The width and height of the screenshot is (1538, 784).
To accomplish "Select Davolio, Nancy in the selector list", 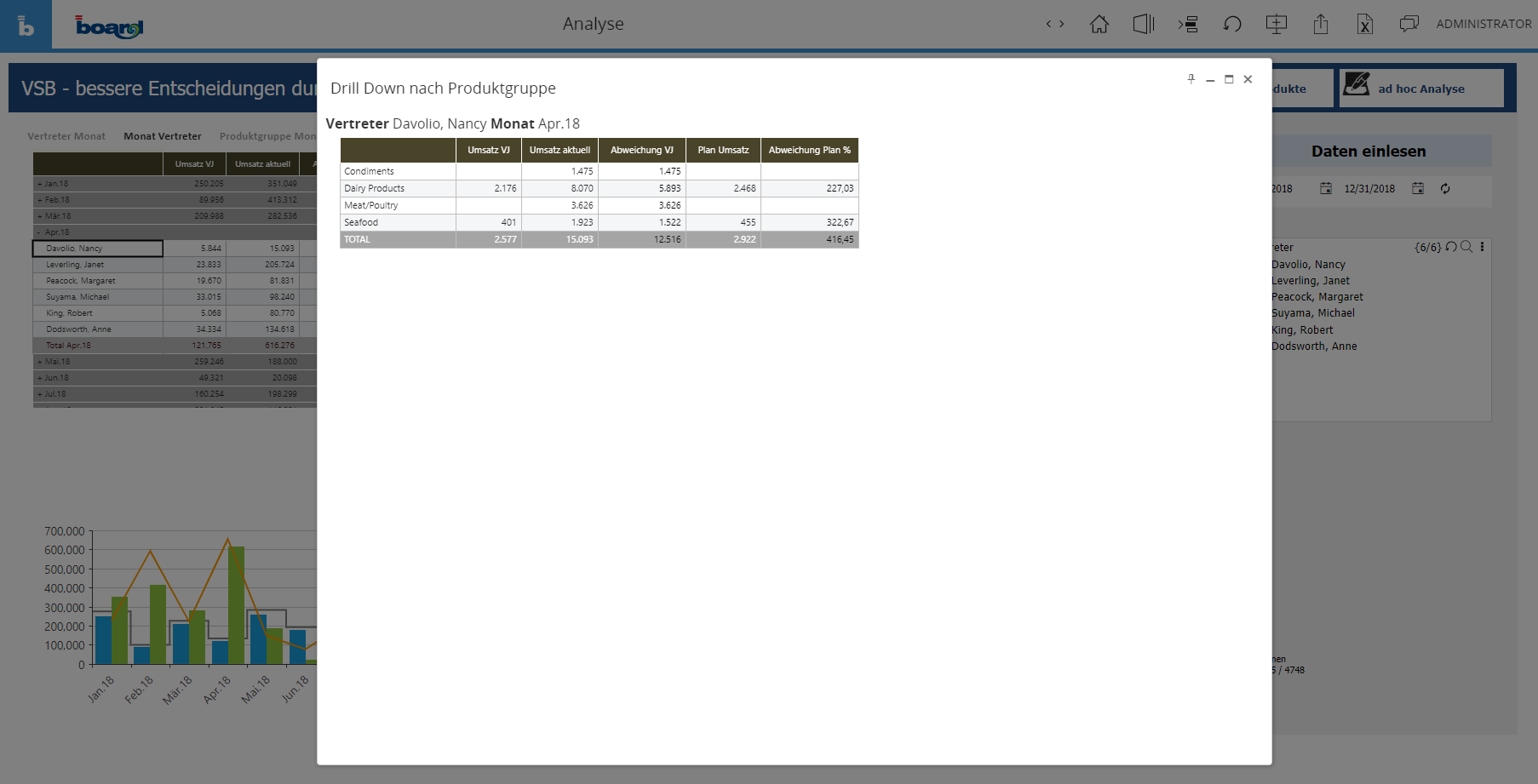I will [x=1308, y=265].
